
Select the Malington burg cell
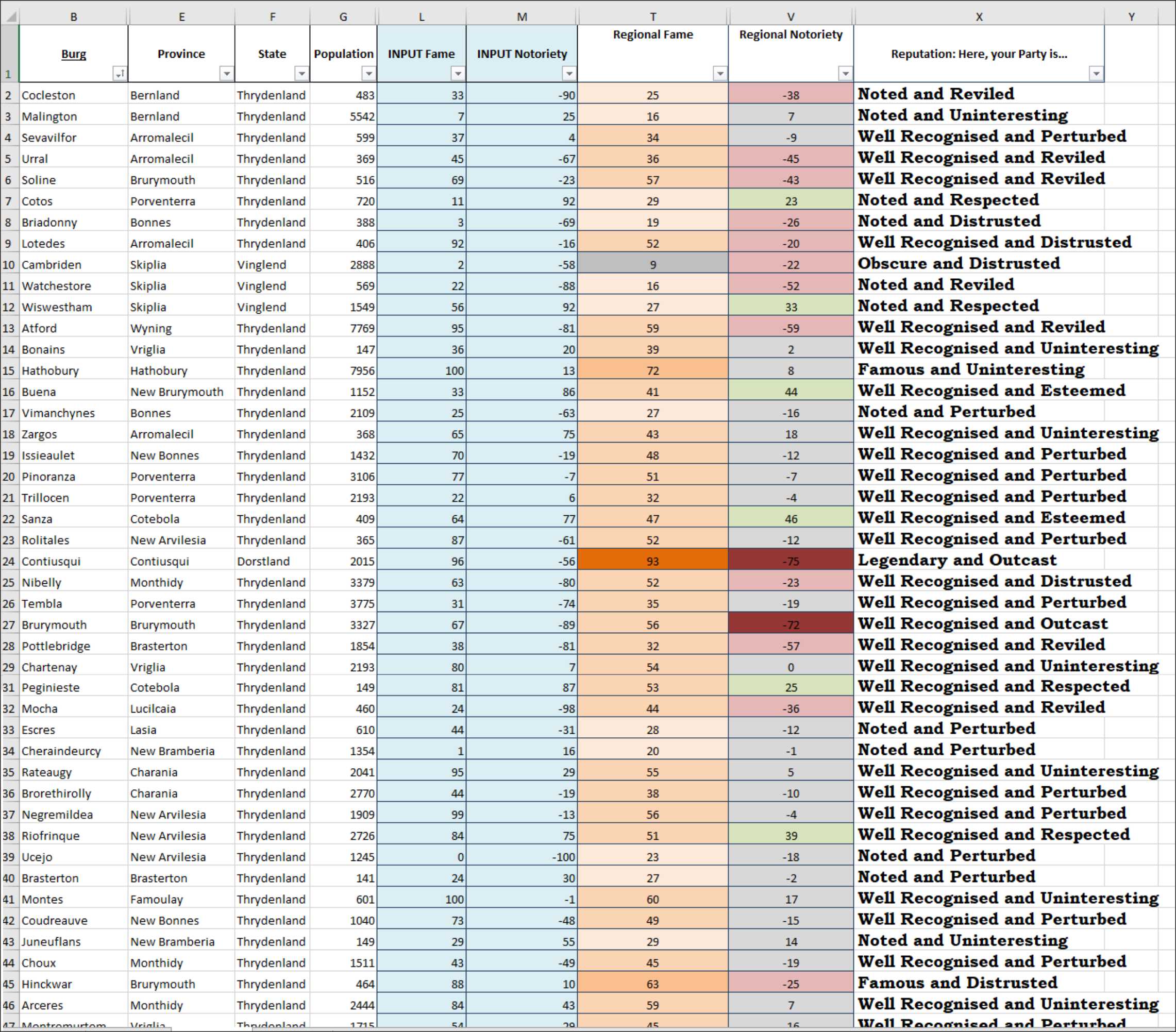pos(74,117)
